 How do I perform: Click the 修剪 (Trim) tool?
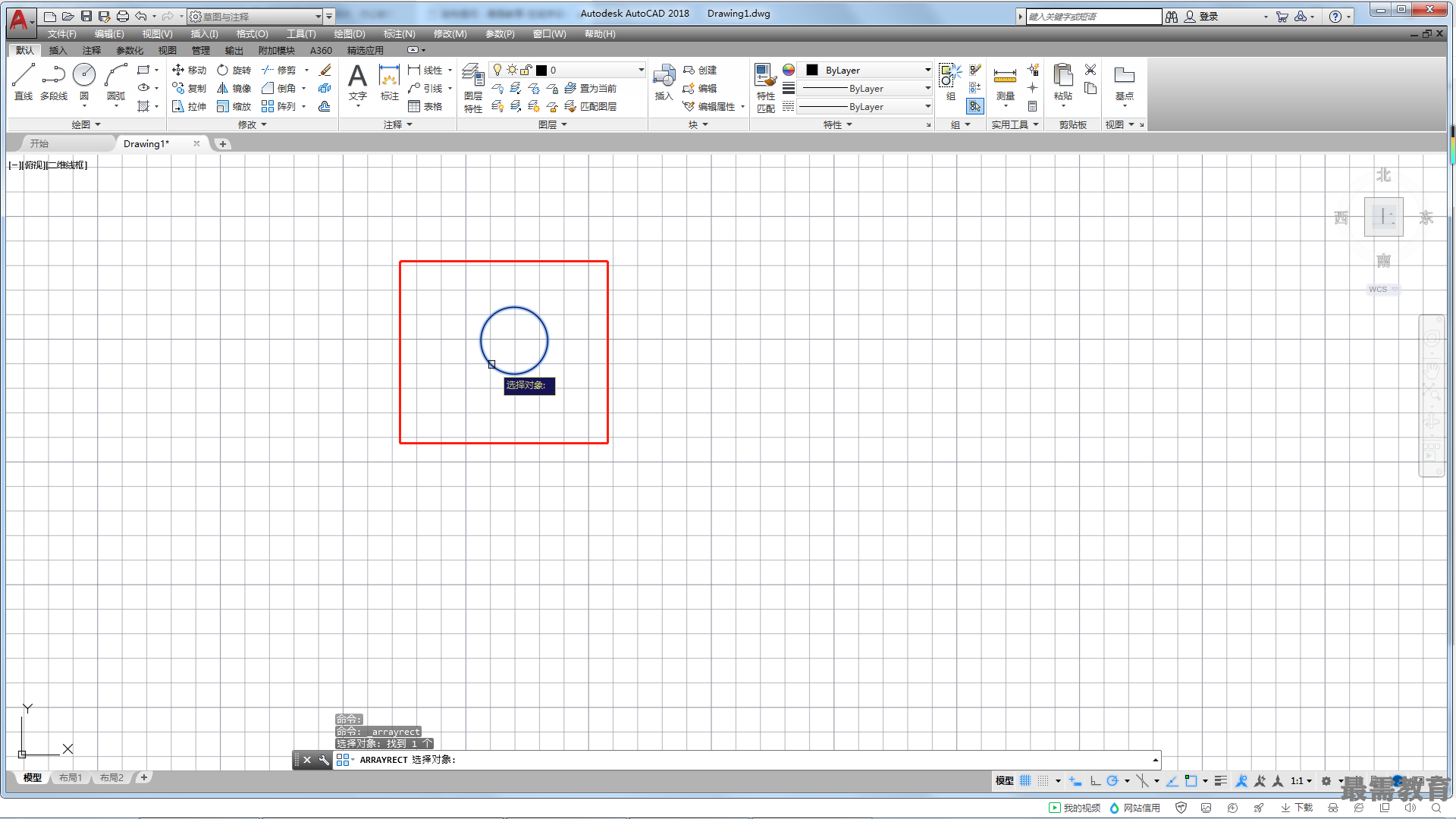(x=279, y=70)
